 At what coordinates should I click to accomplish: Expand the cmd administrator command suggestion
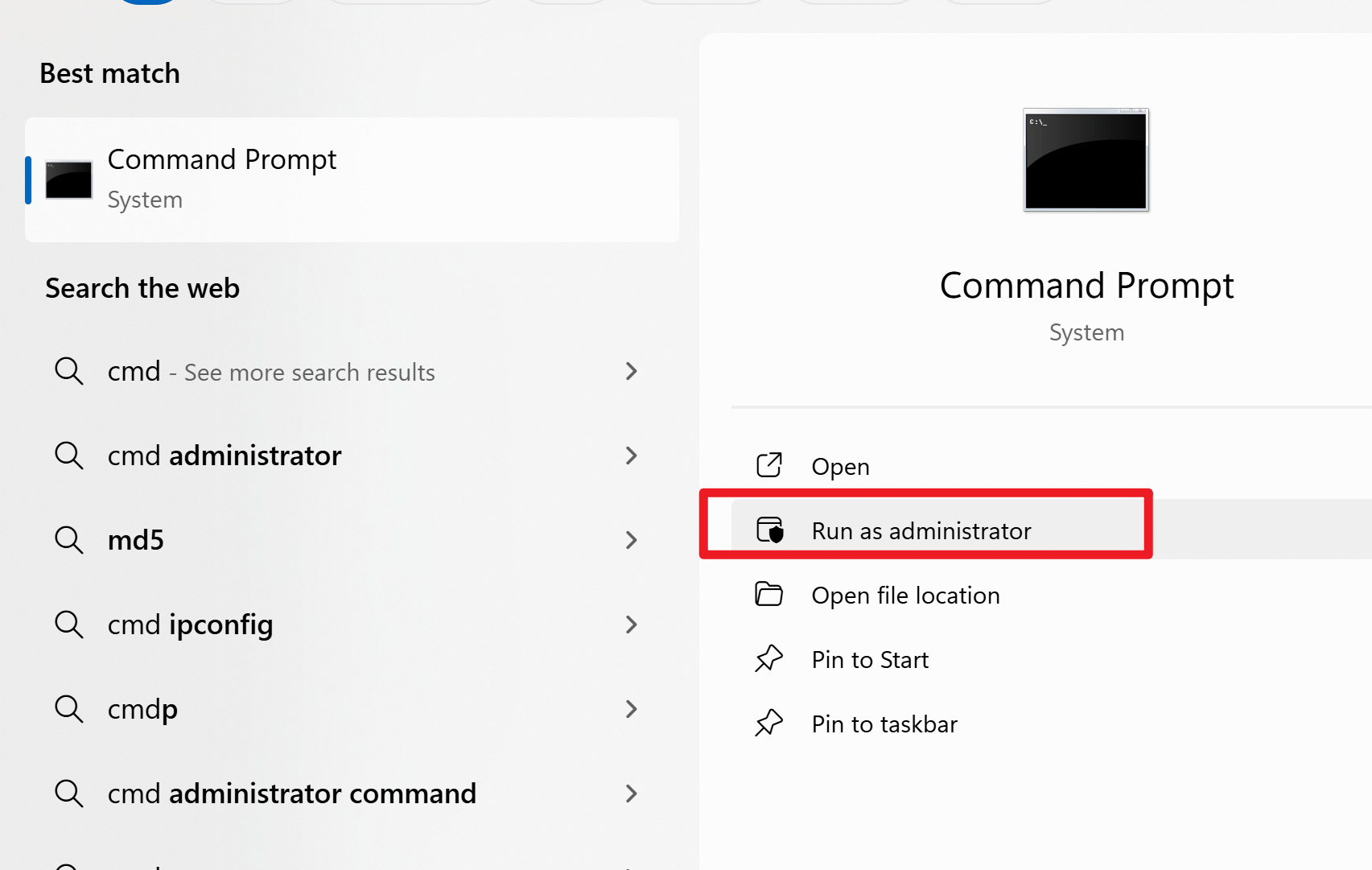tap(632, 794)
